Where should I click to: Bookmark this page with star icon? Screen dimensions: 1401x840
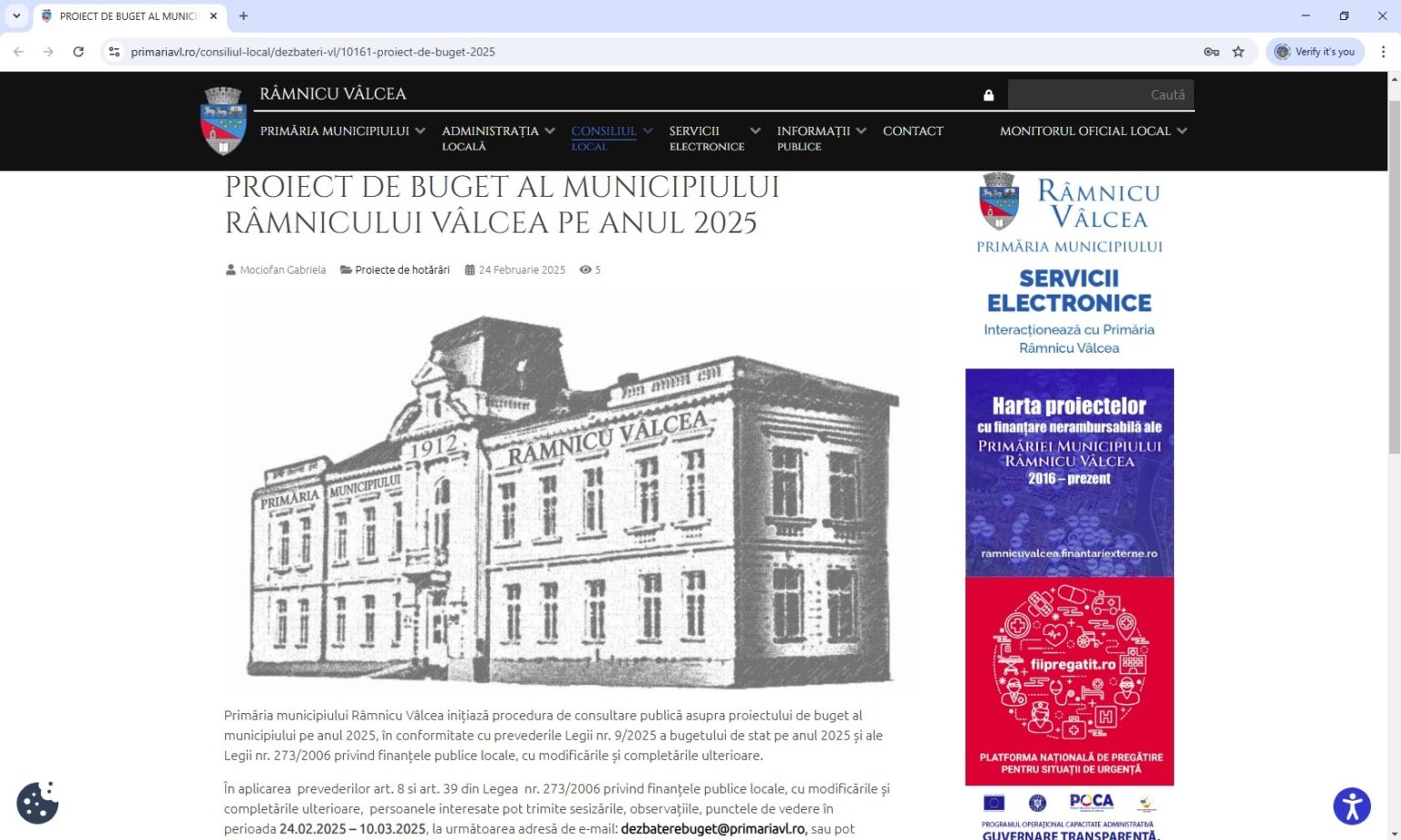pos(1238,52)
